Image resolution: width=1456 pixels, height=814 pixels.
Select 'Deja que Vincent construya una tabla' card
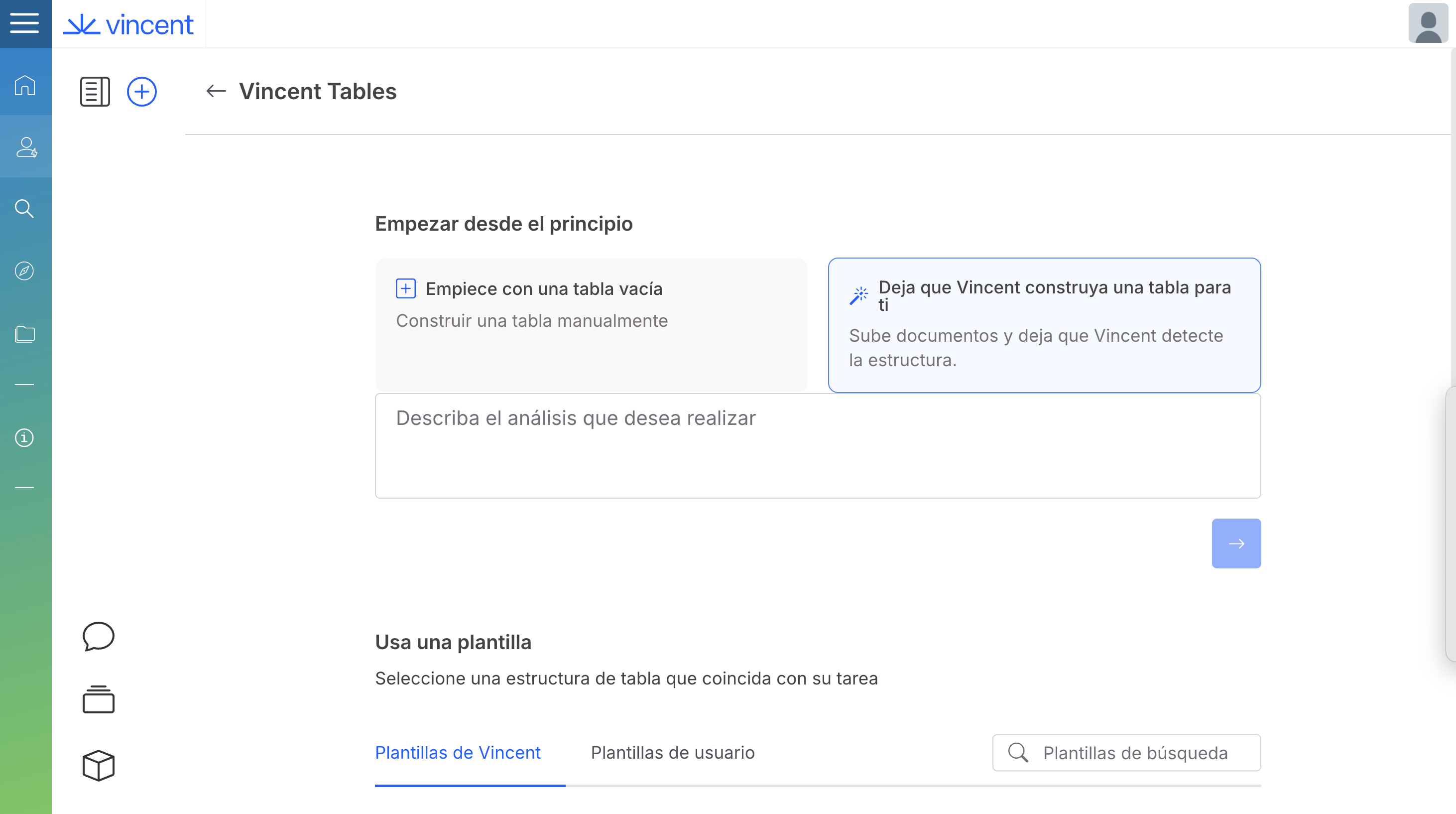(x=1044, y=324)
